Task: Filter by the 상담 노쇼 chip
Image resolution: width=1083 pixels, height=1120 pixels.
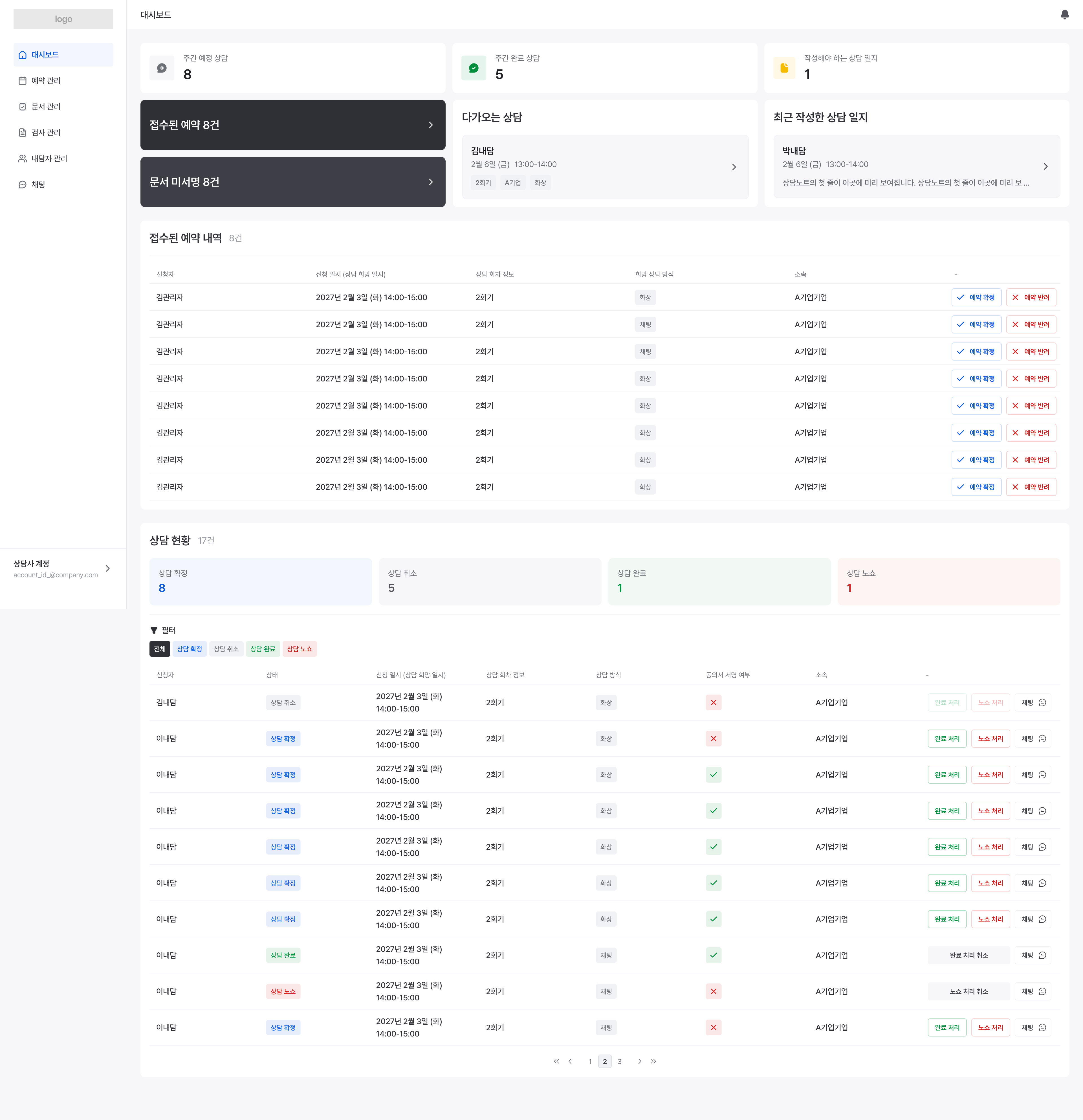Action: pos(300,649)
